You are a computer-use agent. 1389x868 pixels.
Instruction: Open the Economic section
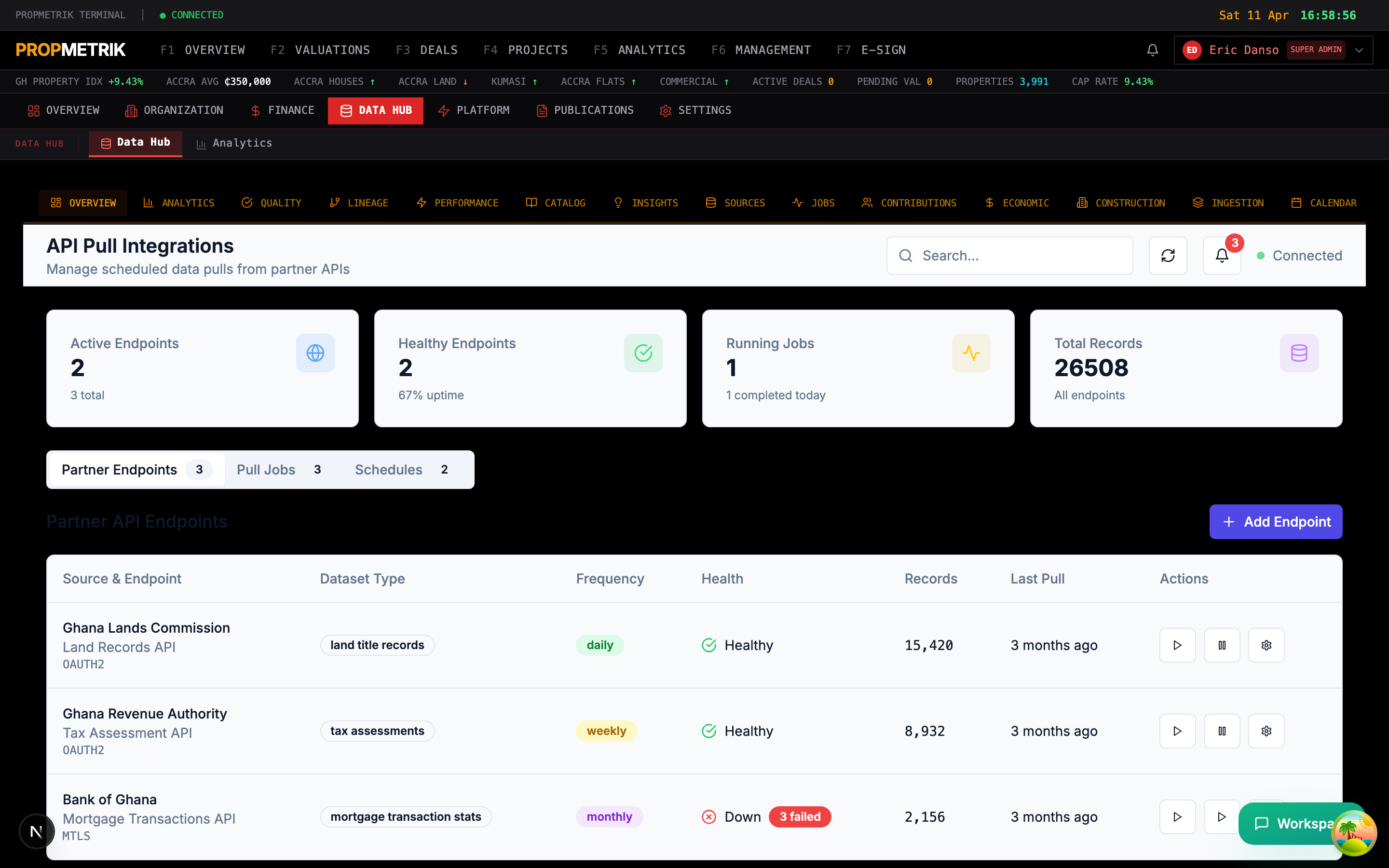click(x=1017, y=203)
